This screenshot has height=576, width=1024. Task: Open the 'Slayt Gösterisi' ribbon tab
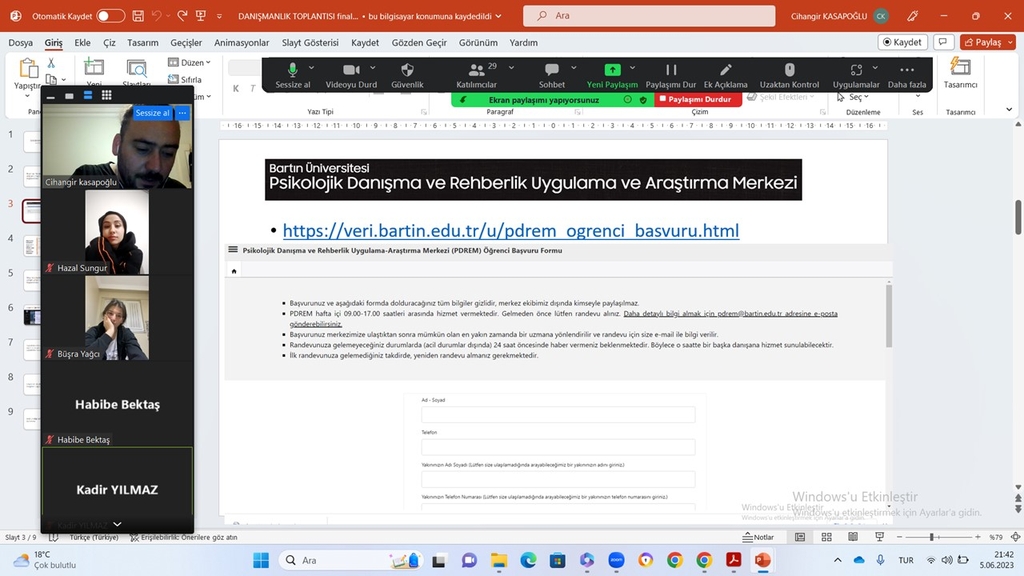coord(310,43)
